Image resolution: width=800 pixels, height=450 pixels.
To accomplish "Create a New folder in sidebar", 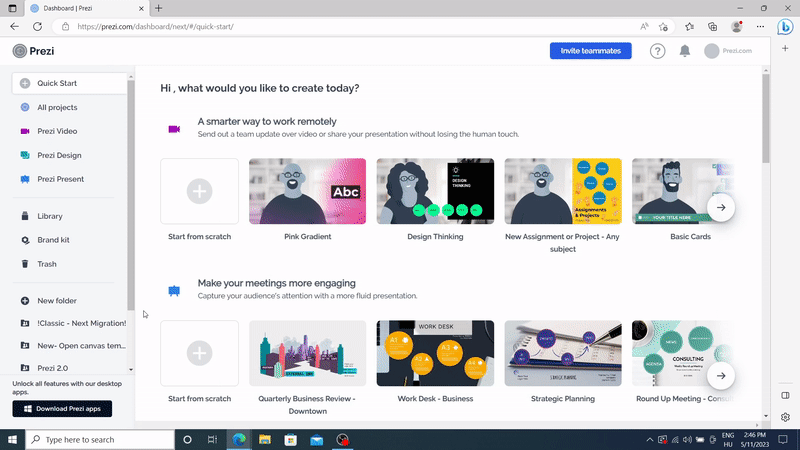I will click(x=56, y=300).
